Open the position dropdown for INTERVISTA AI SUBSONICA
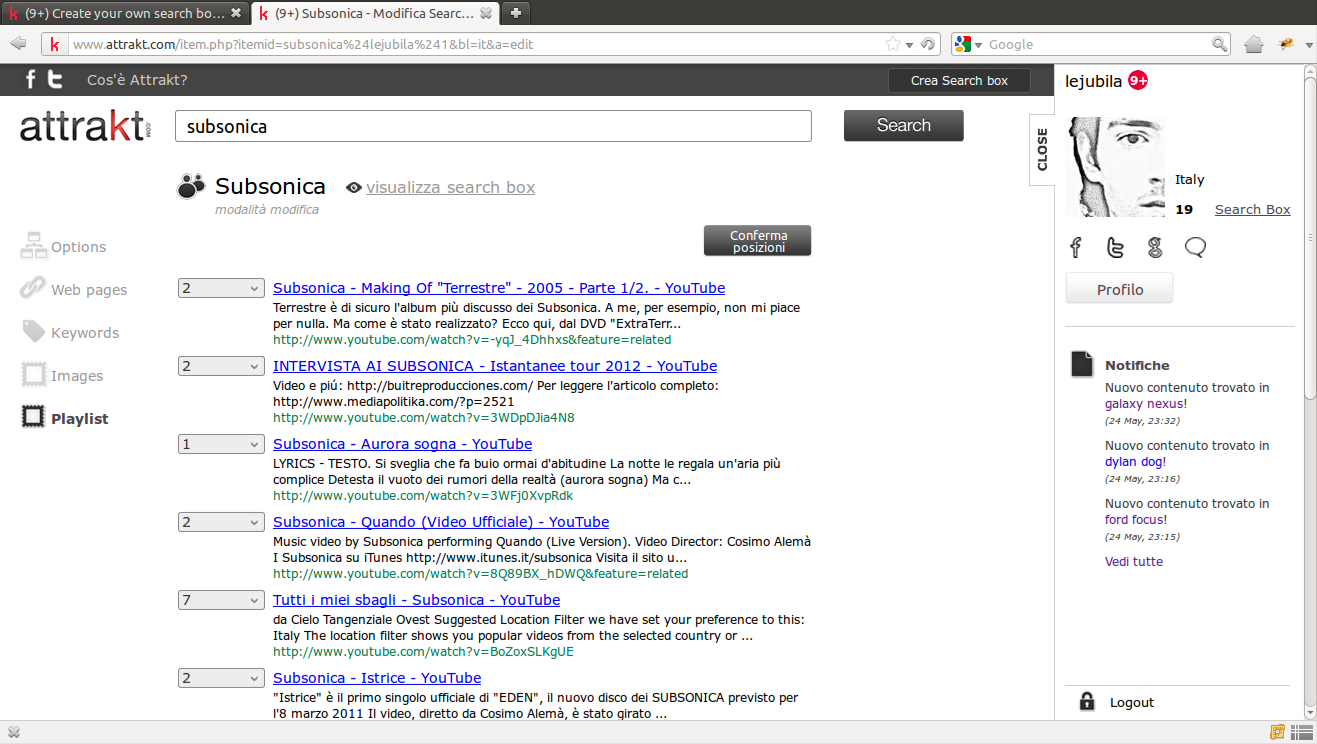The height and width of the screenshot is (744, 1317). click(221, 366)
